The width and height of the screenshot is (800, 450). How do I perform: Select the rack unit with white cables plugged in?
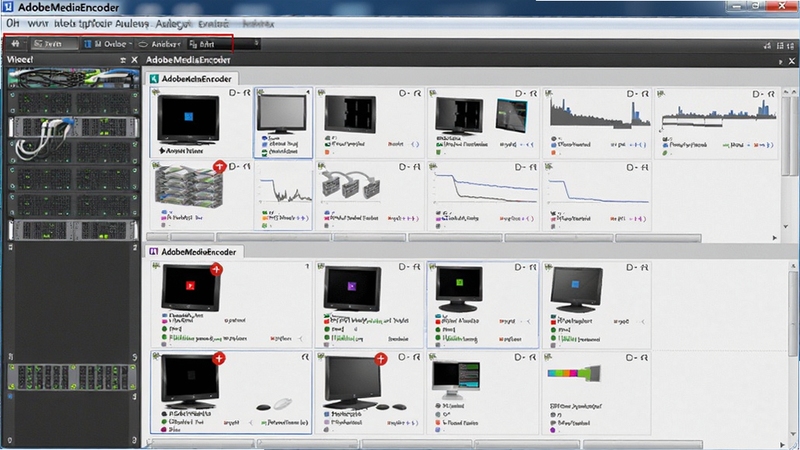pos(73,127)
